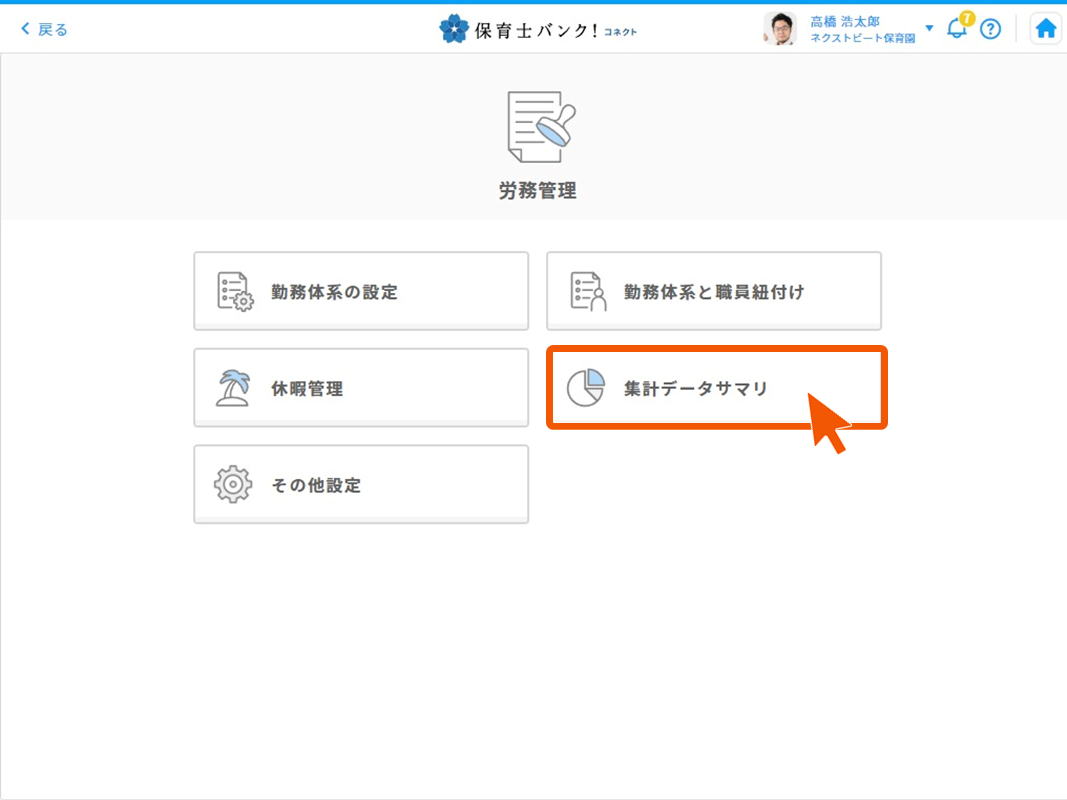Click the 労務管理 stamp document icon
Screen dimensions: 1067x800
coord(540,127)
